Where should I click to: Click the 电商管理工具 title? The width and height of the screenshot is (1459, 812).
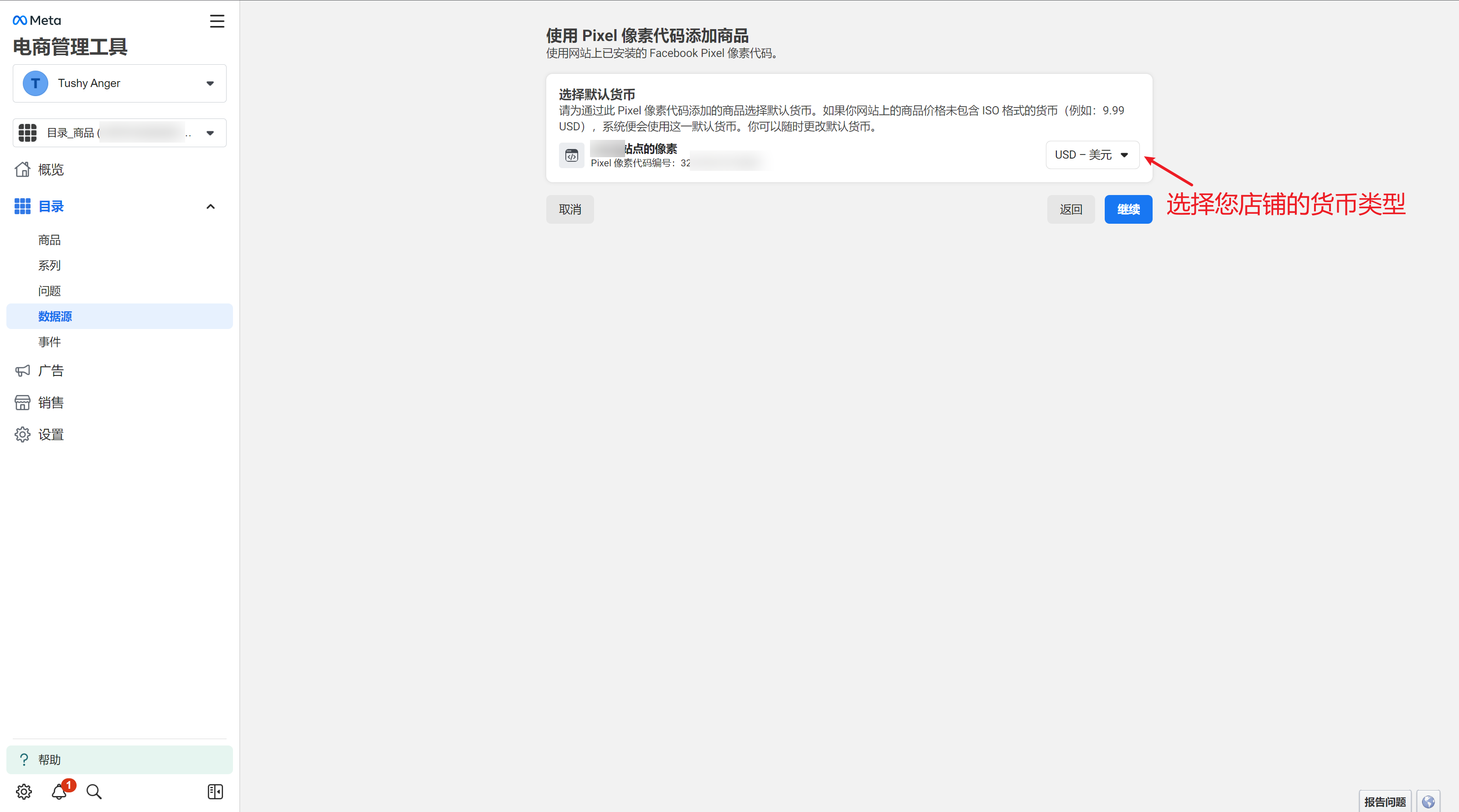click(70, 47)
